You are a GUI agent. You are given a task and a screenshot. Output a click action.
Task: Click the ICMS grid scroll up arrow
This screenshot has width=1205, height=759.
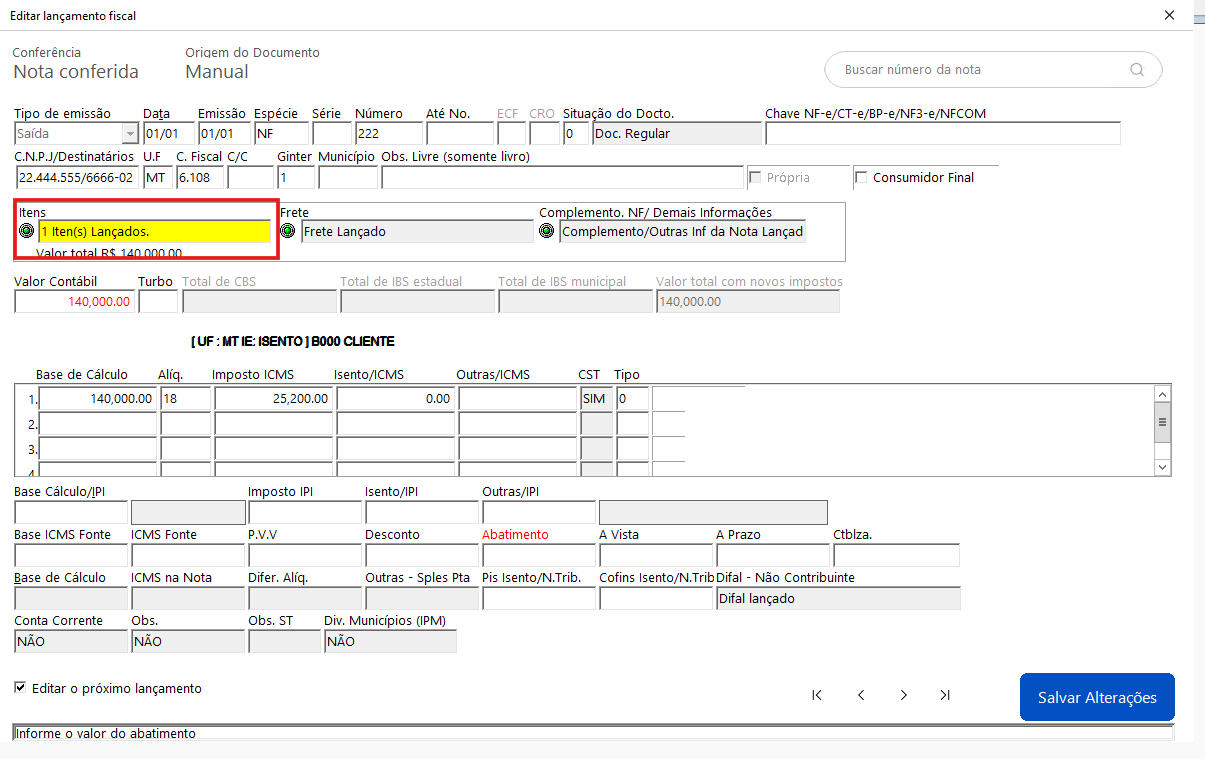[x=1162, y=394]
